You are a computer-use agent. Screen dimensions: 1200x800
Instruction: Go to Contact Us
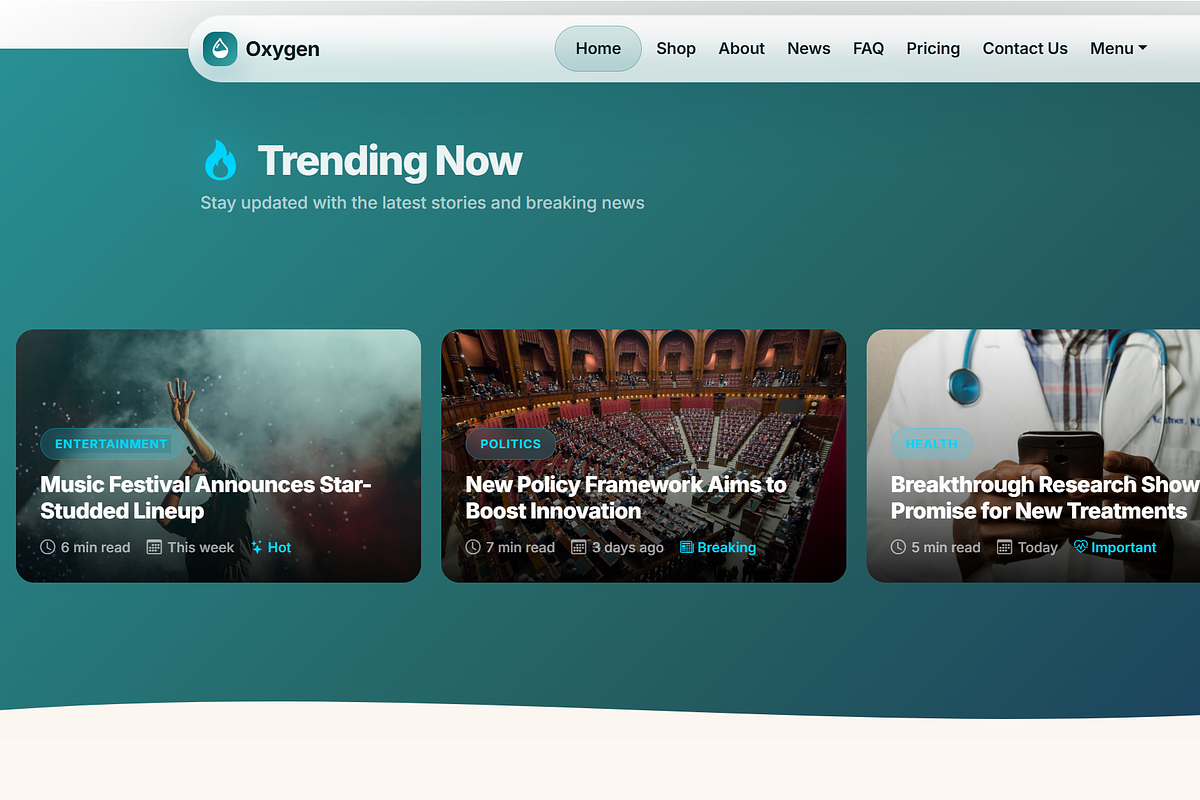click(x=1025, y=48)
